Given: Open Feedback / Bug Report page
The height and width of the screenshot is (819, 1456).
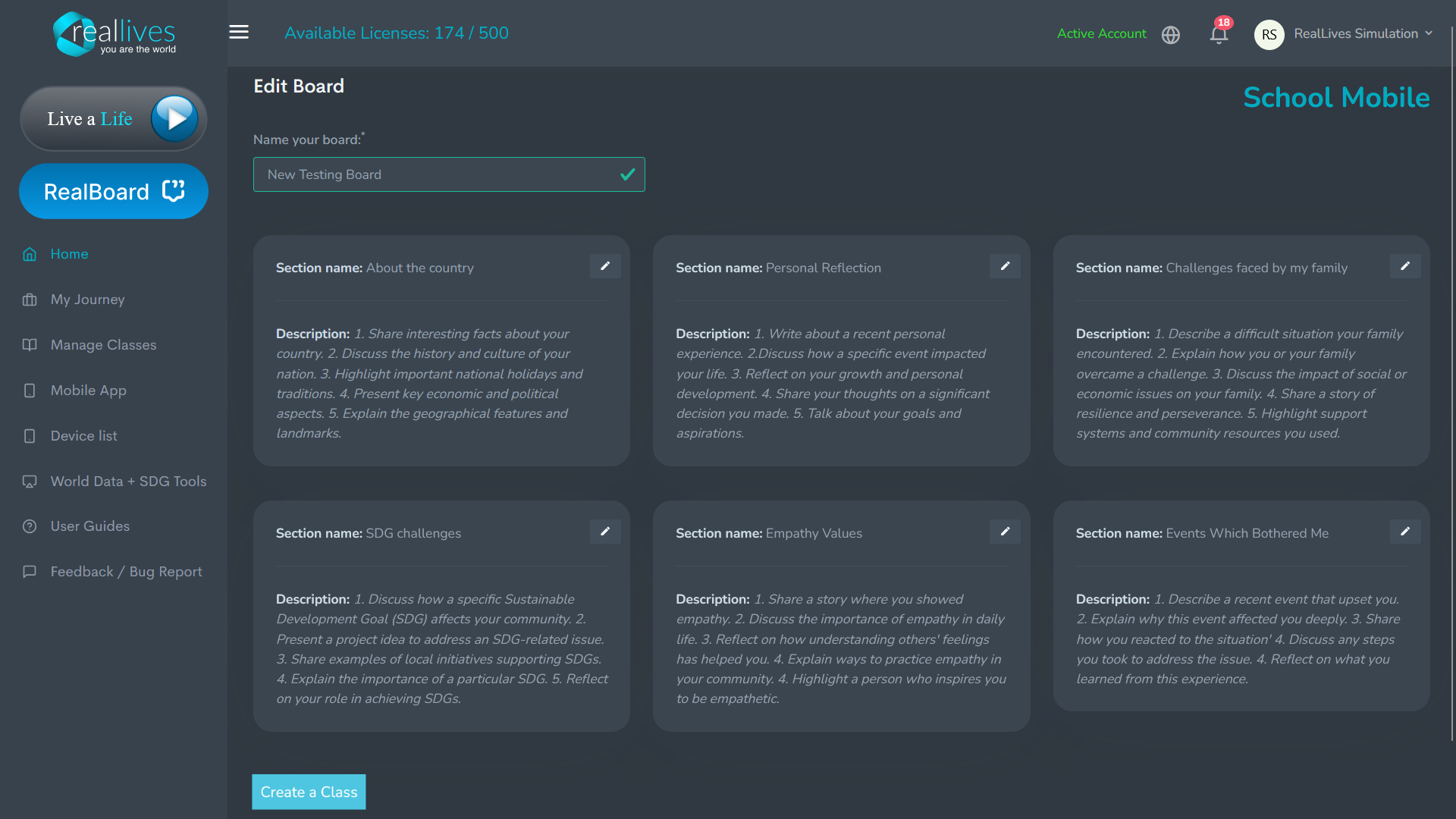Looking at the screenshot, I should tap(126, 572).
